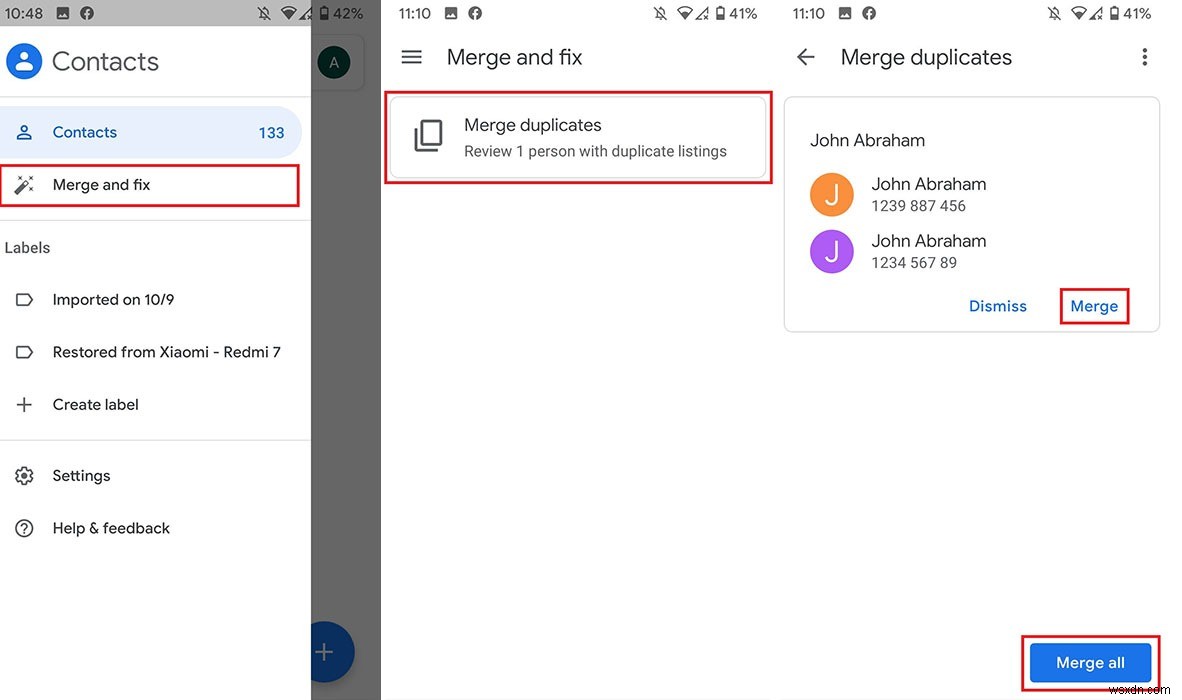Dismiss the John Abraham duplicate suggestion
This screenshot has height=700, width=1182.
click(x=997, y=306)
